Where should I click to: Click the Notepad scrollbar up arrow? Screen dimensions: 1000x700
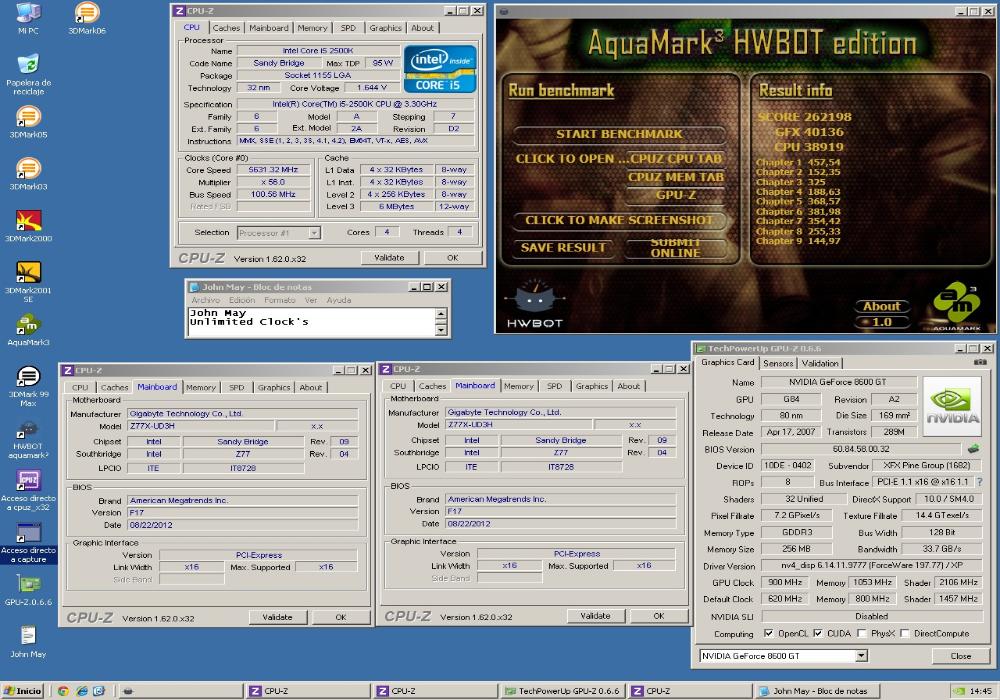tap(441, 313)
